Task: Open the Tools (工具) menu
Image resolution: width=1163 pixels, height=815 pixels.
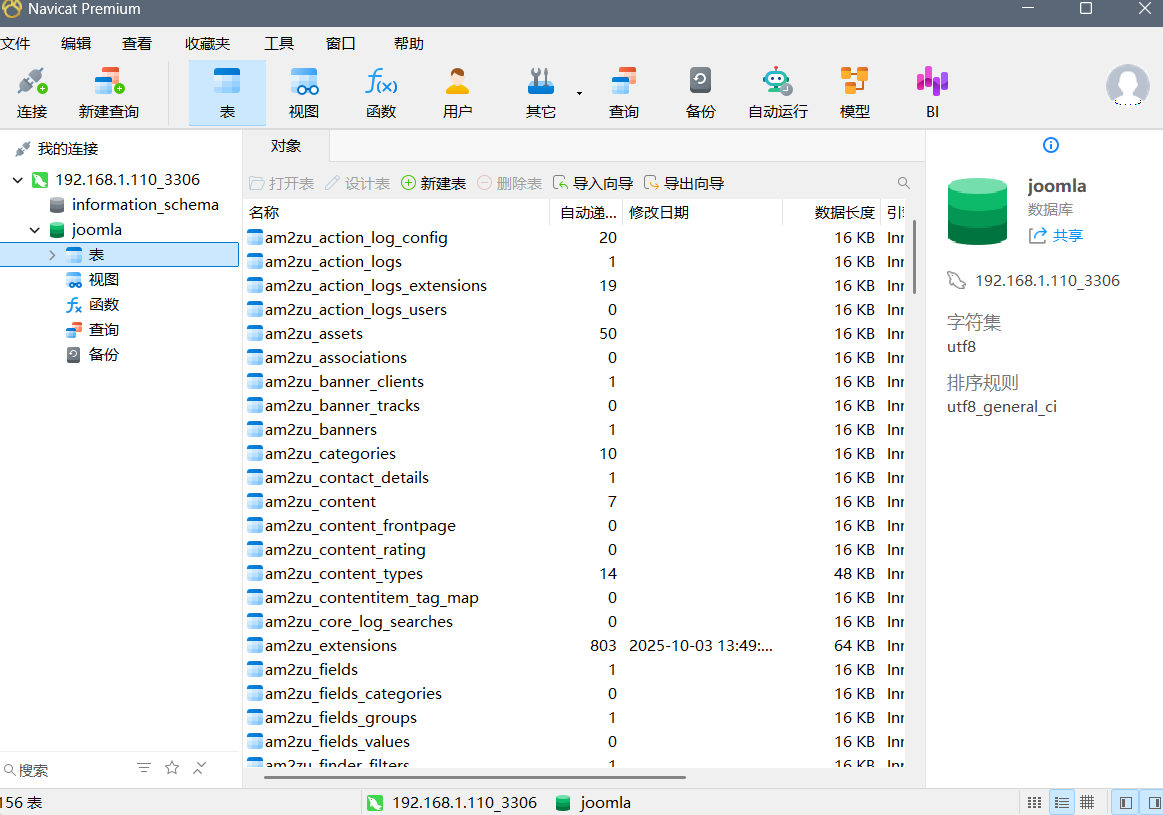Action: click(279, 43)
